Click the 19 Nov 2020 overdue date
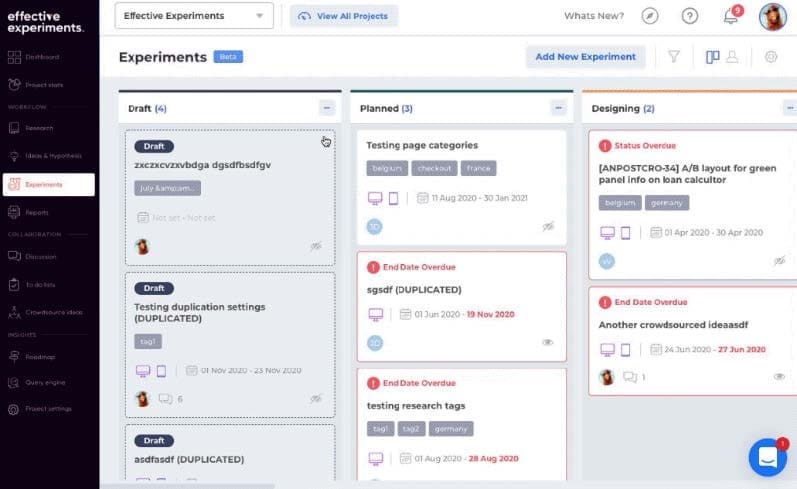This screenshot has width=797, height=489. coord(491,314)
